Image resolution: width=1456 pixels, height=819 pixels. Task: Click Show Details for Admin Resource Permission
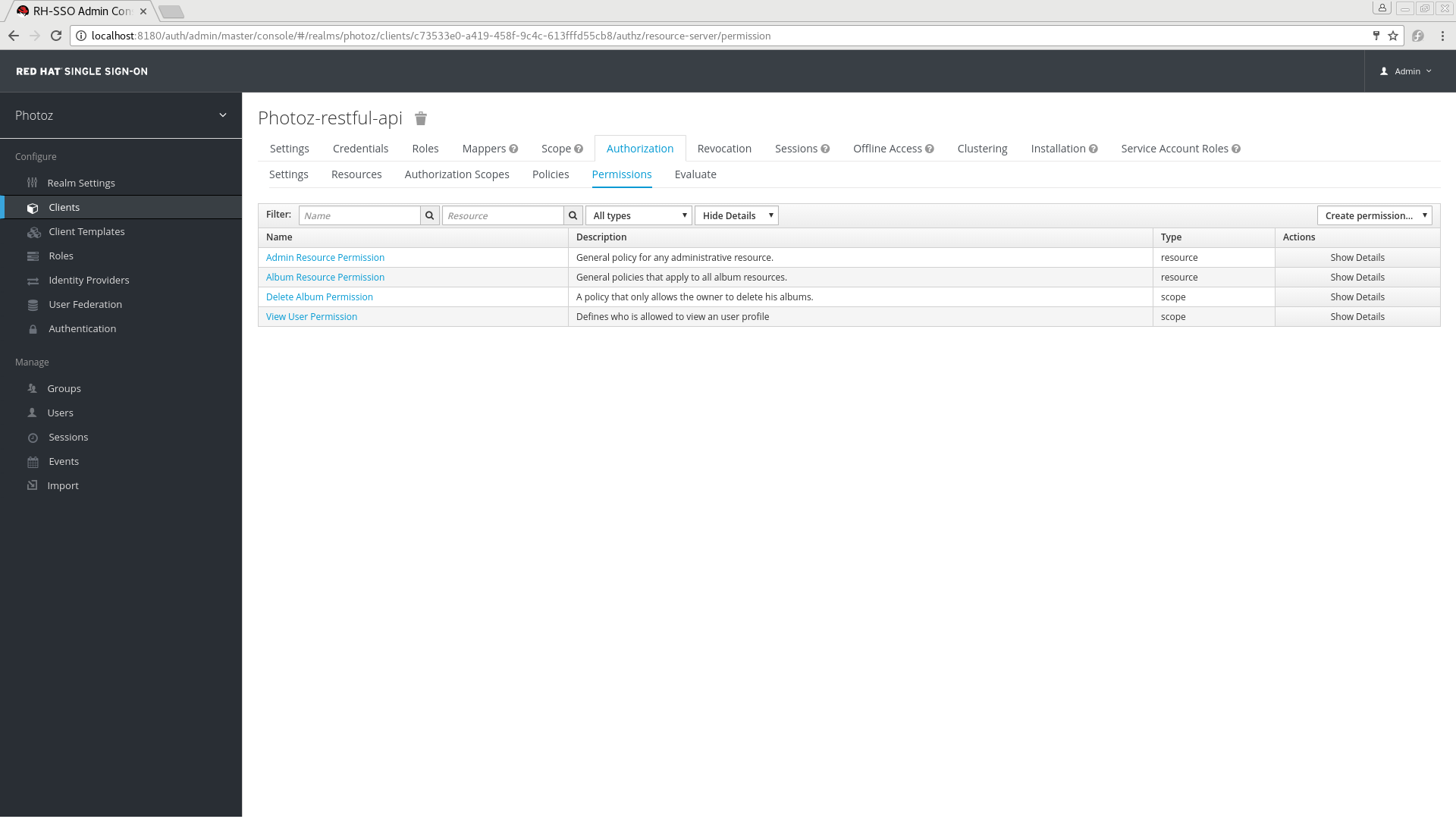pos(1357,257)
